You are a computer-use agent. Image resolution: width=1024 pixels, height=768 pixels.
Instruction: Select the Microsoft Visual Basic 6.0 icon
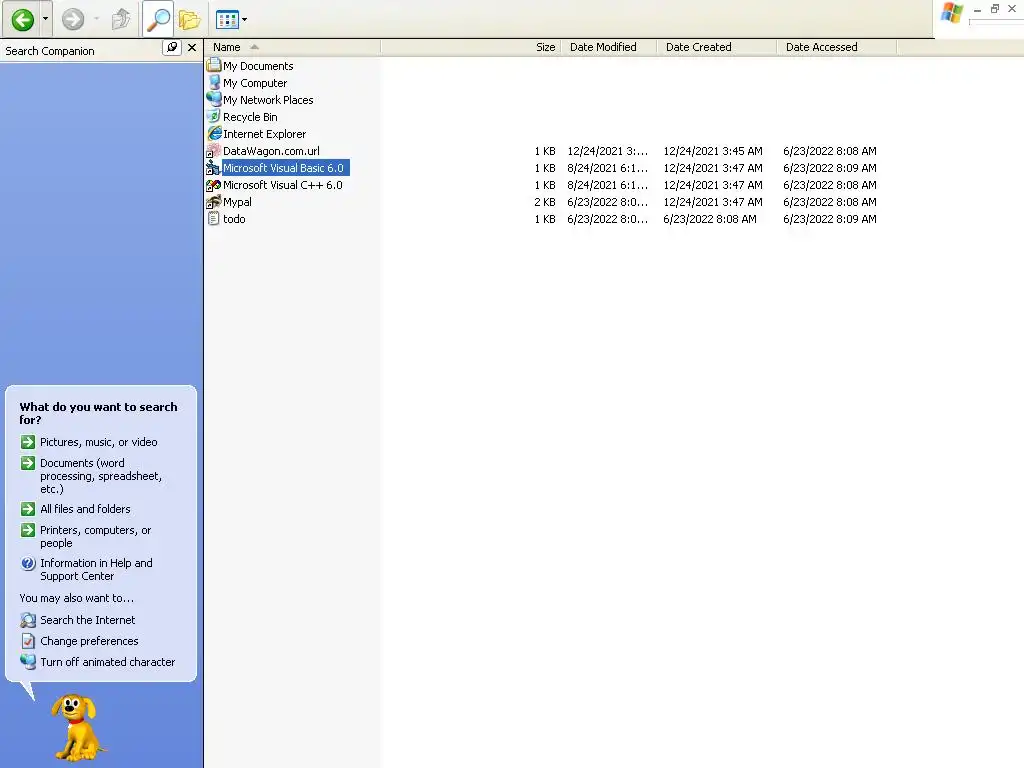click(214, 168)
